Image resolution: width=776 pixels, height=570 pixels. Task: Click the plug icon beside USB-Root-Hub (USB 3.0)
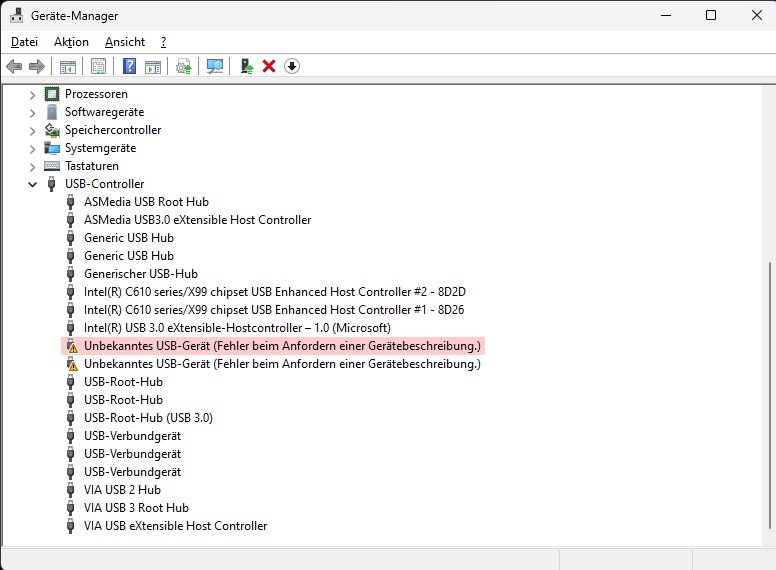pyautogui.click(x=71, y=418)
